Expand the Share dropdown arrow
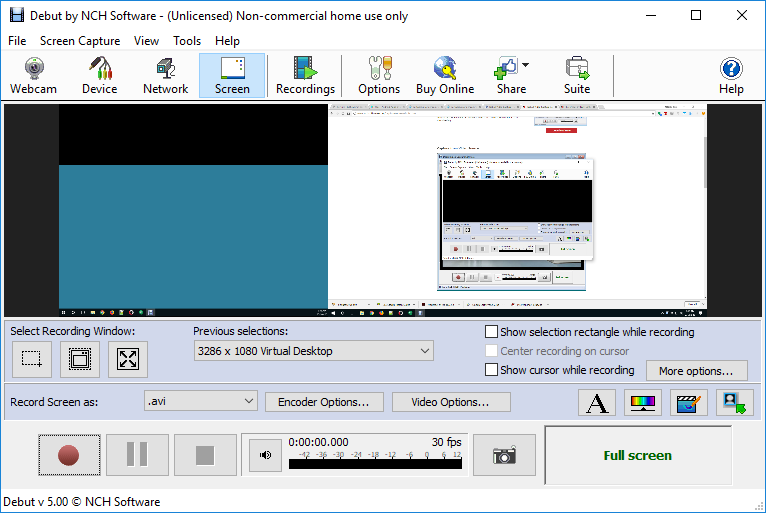 pos(526,64)
